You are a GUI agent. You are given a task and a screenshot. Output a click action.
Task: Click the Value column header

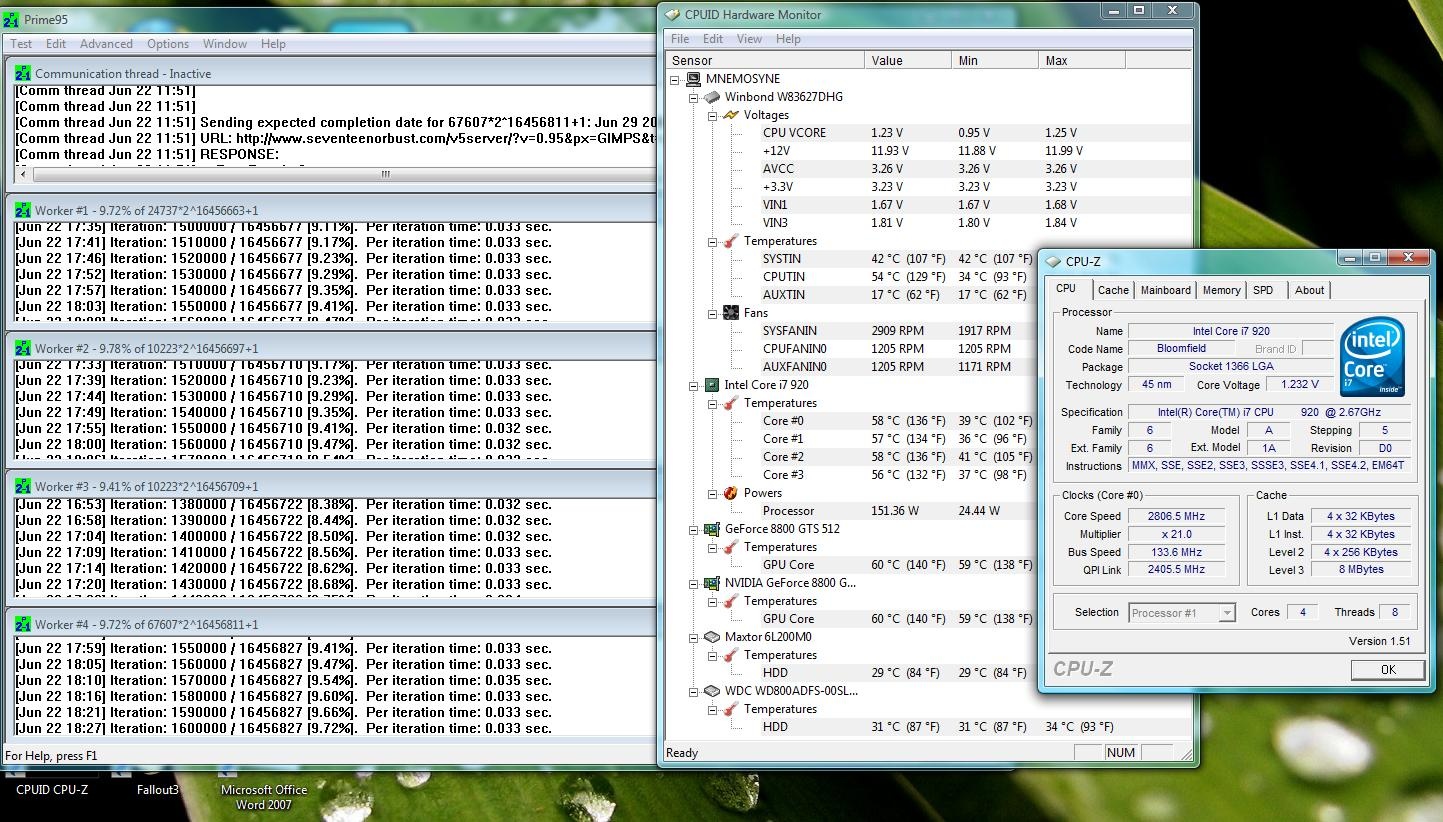coord(908,60)
